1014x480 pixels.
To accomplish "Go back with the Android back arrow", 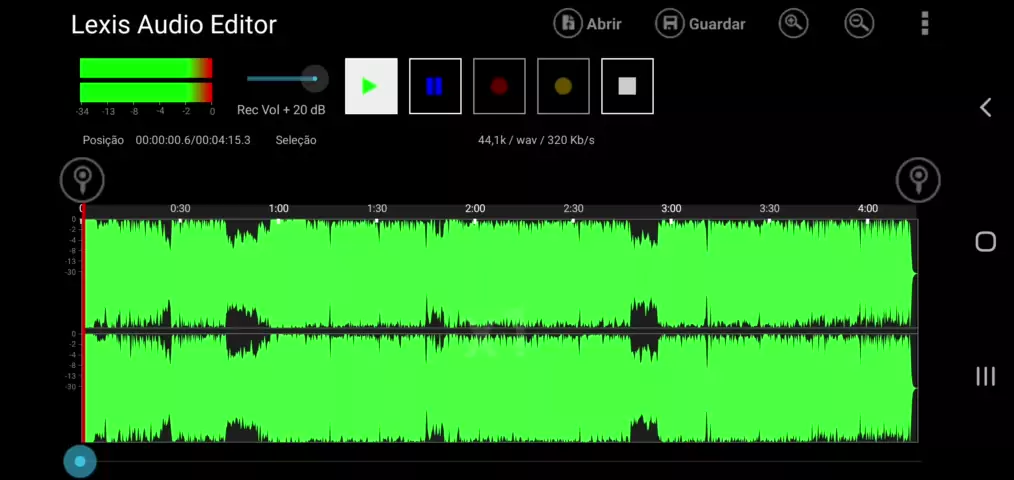I will tap(986, 107).
